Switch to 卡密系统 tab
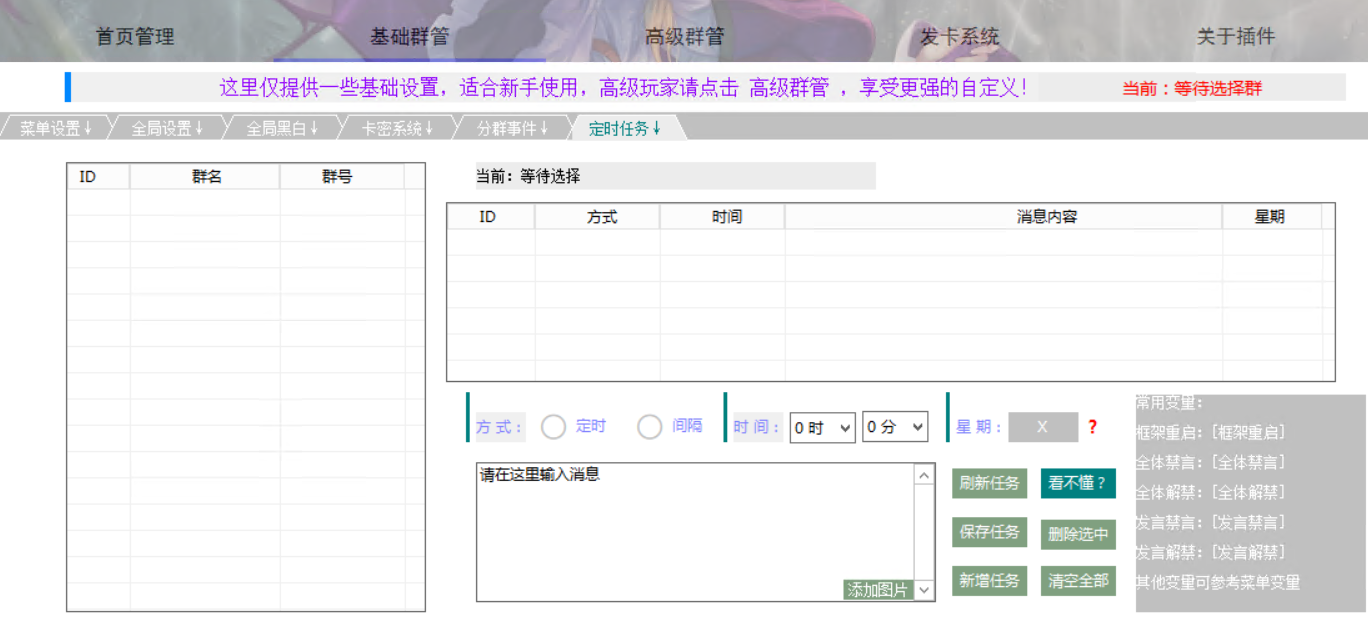 397,128
